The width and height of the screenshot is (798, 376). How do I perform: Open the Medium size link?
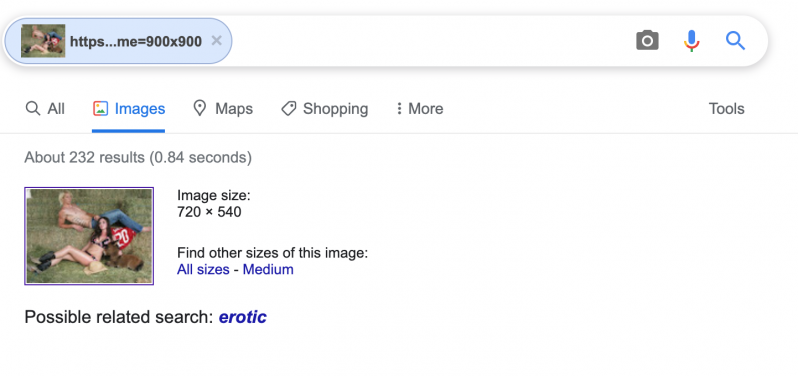[x=268, y=269]
